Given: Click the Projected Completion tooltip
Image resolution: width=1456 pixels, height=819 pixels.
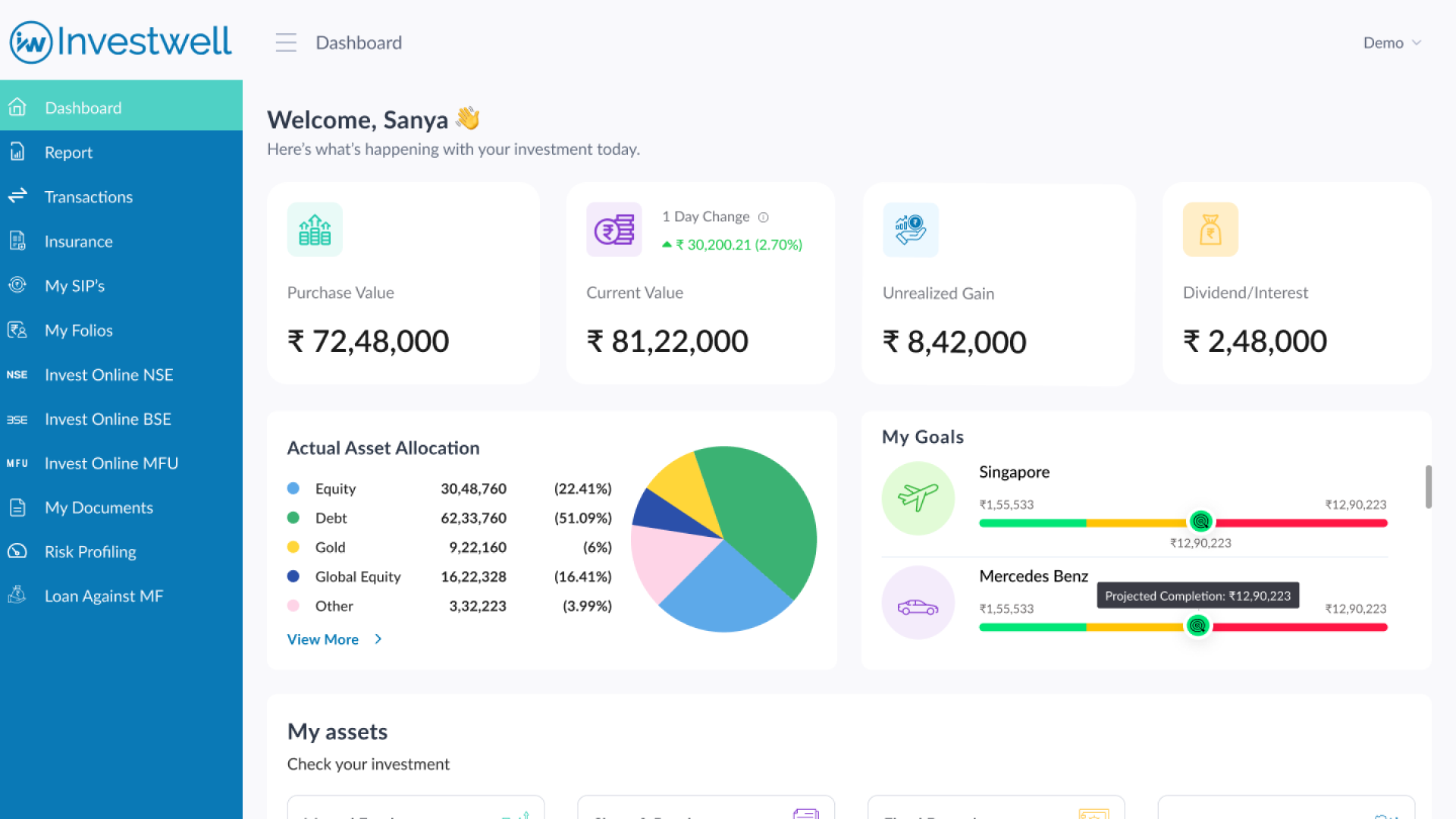Looking at the screenshot, I should click(x=1198, y=596).
